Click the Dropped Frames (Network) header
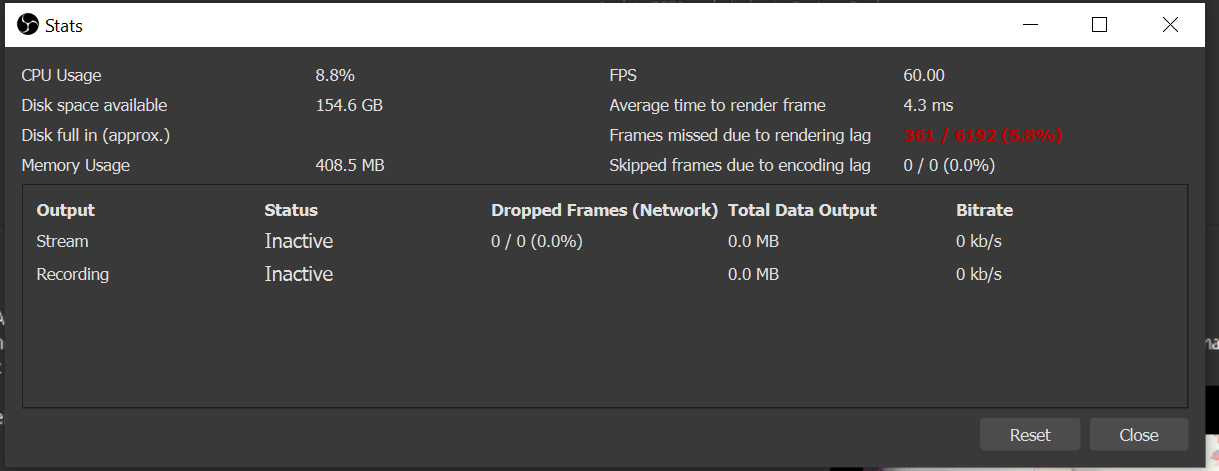1219x471 pixels. tap(604, 210)
